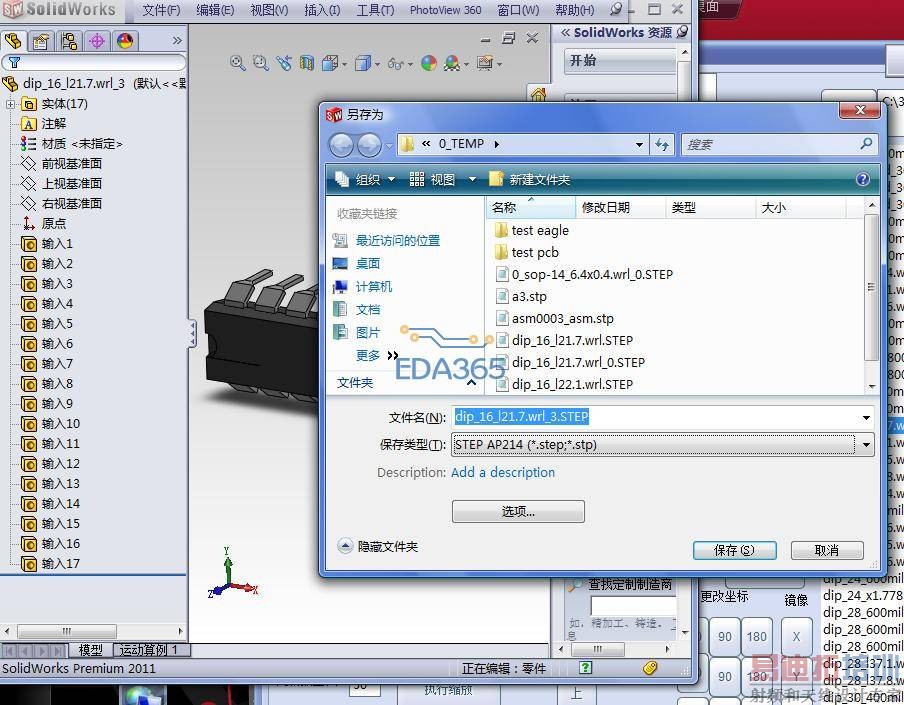The width and height of the screenshot is (904, 705).
Task: Pin the SolidWorks Resources task pane
Action: [x=682, y=32]
